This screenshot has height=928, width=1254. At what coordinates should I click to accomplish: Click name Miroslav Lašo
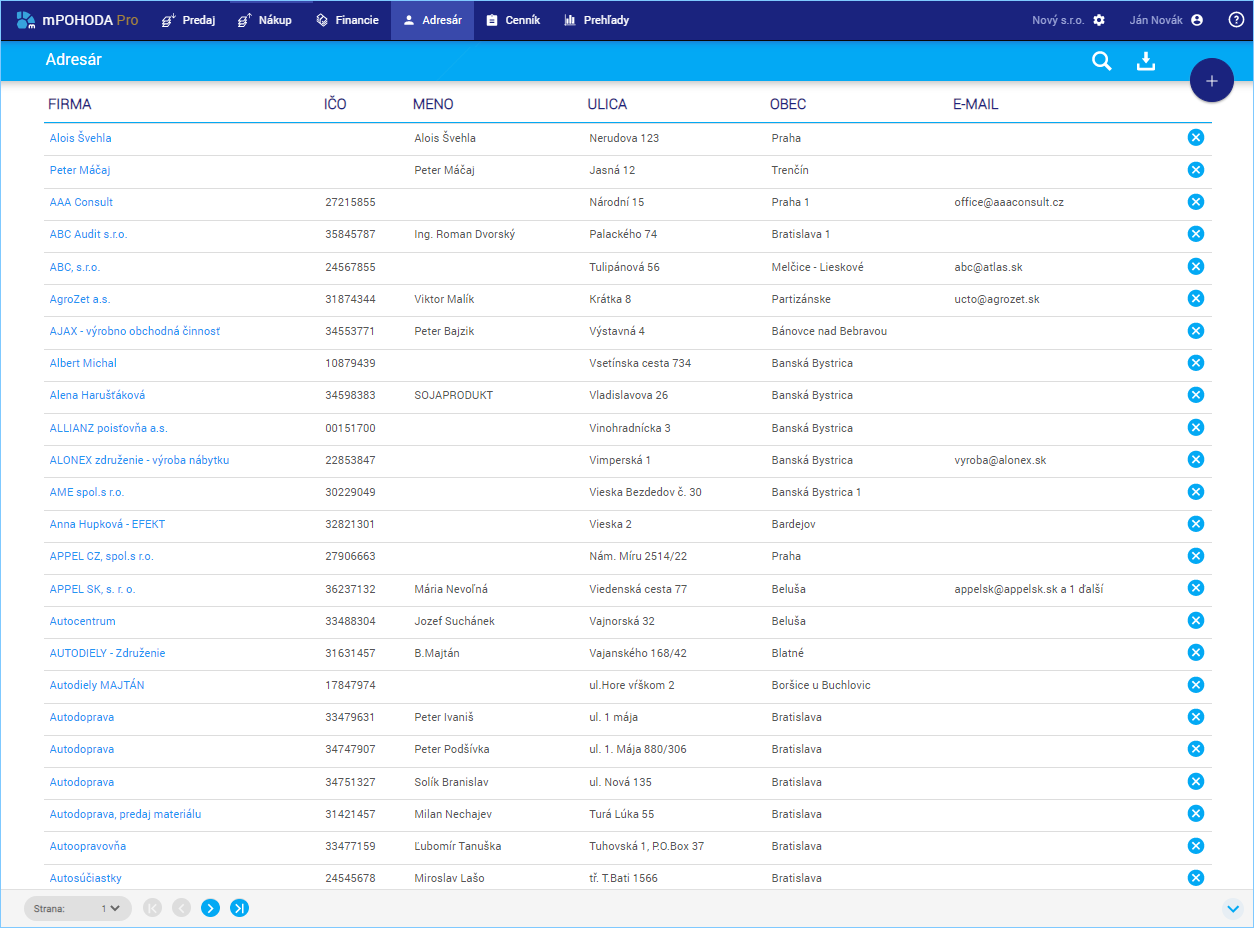tap(450, 878)
